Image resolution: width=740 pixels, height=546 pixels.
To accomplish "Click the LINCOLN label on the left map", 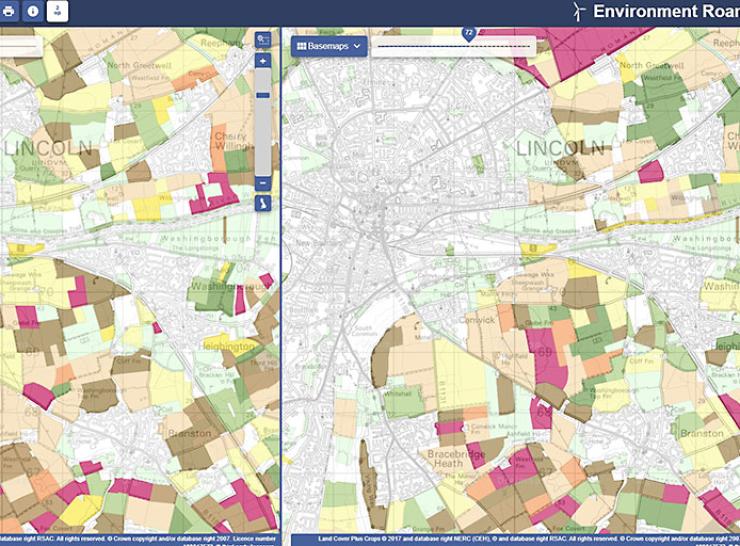I will 48,148.
